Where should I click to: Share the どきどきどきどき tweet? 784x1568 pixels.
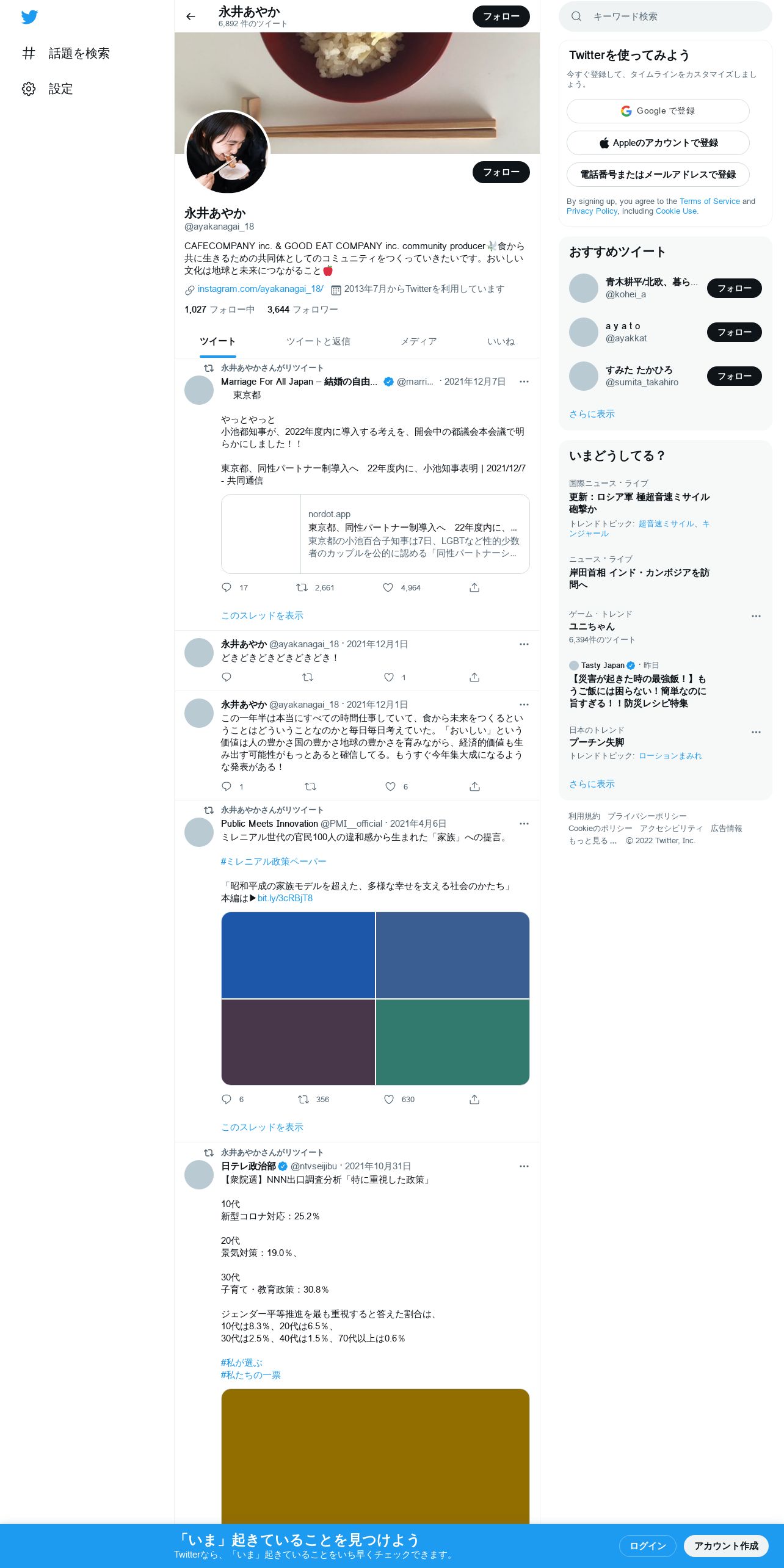(474, 677)
